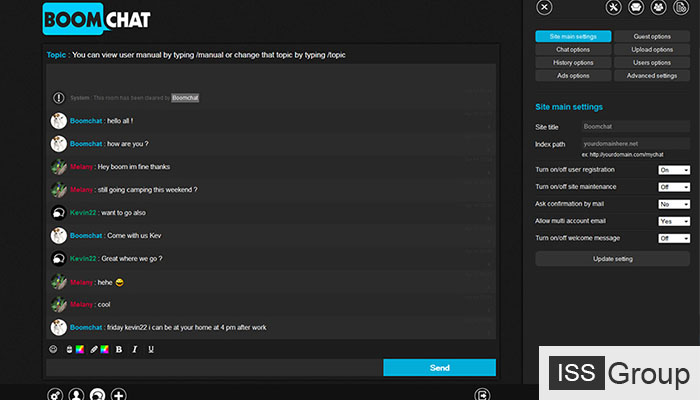Click the Melany username in the 'cool' message
This screenshot has height=400, width=700.
pyautogui.click(x=81, y=304)
